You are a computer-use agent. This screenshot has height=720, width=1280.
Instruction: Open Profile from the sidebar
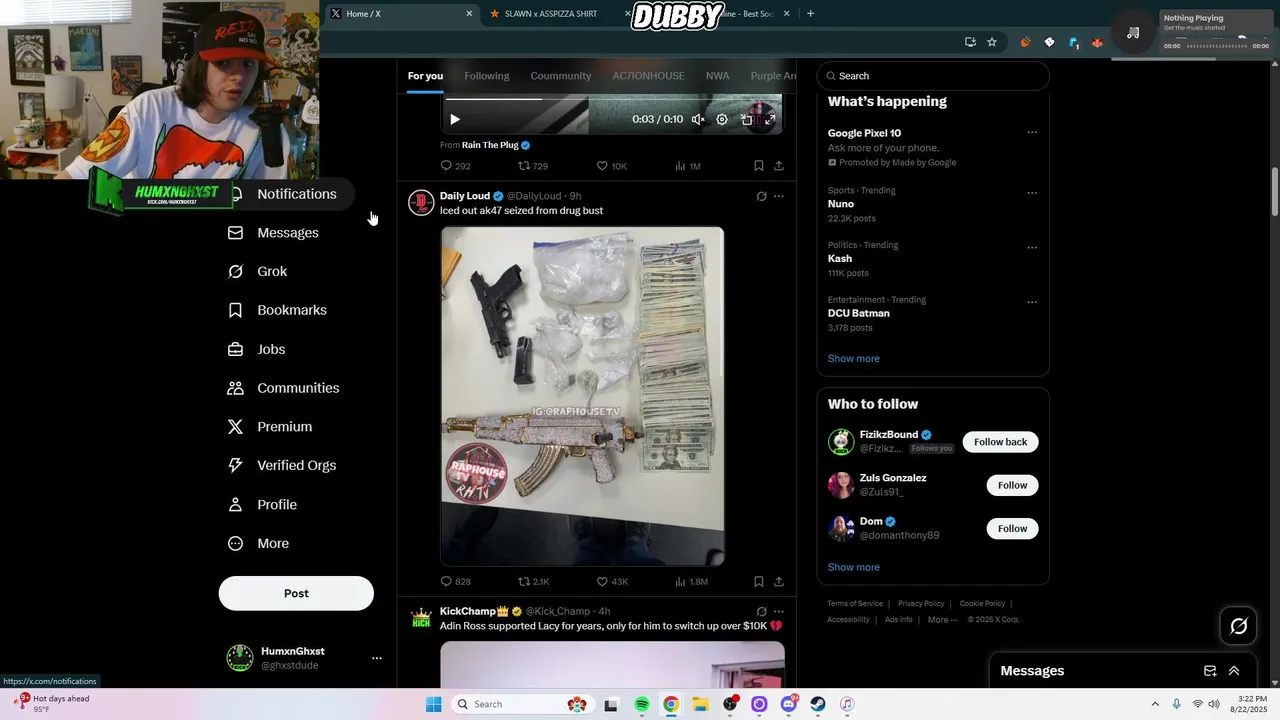point(263,505)
